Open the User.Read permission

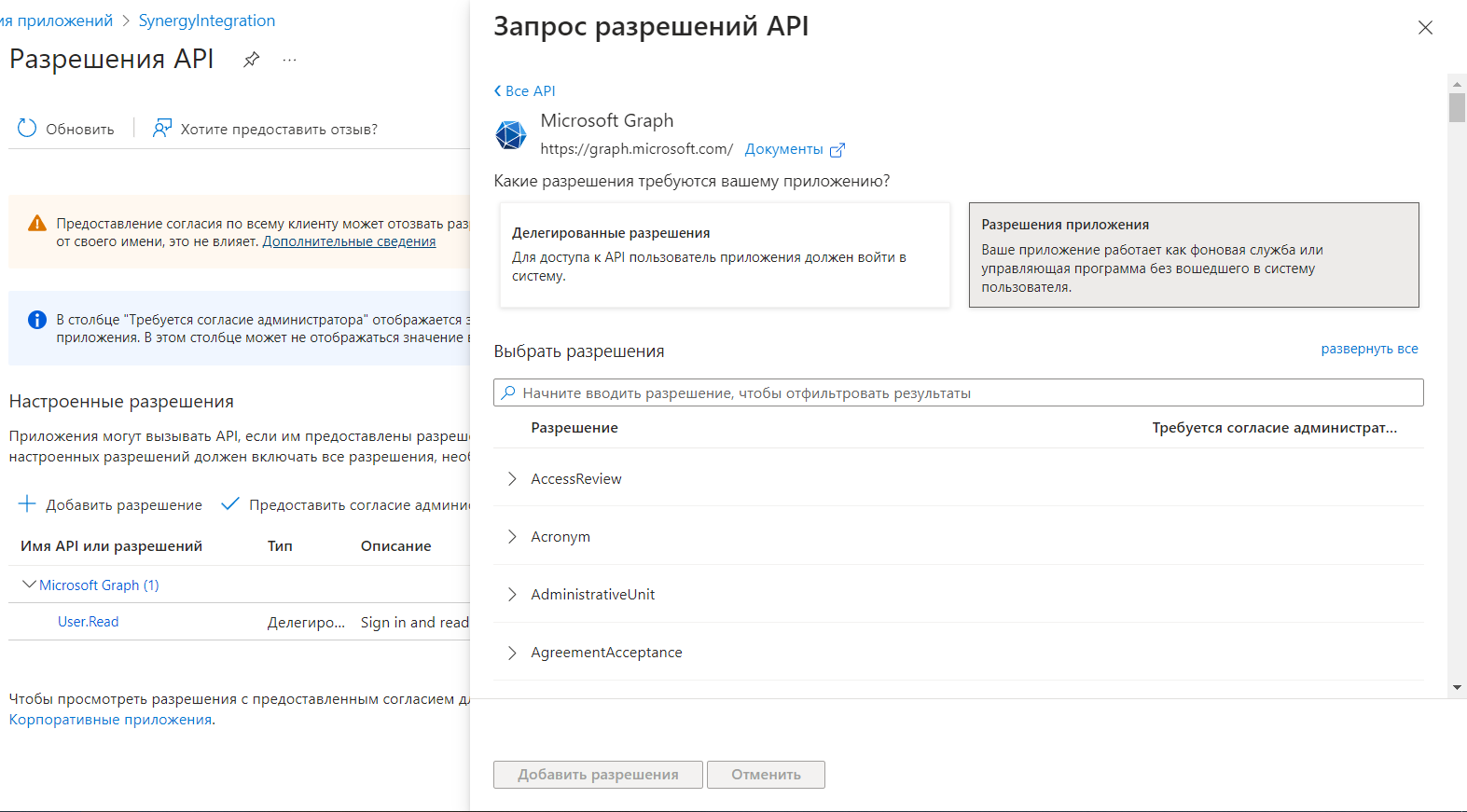pyautogui.click(x=89, y=622)
